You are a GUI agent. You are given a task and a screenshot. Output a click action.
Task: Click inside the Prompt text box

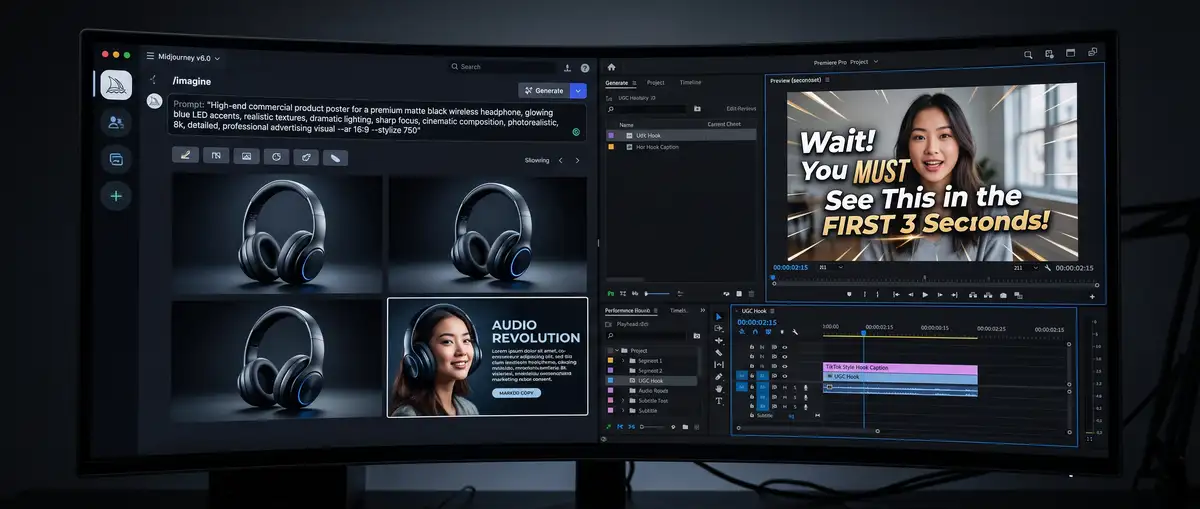point(378,118)
